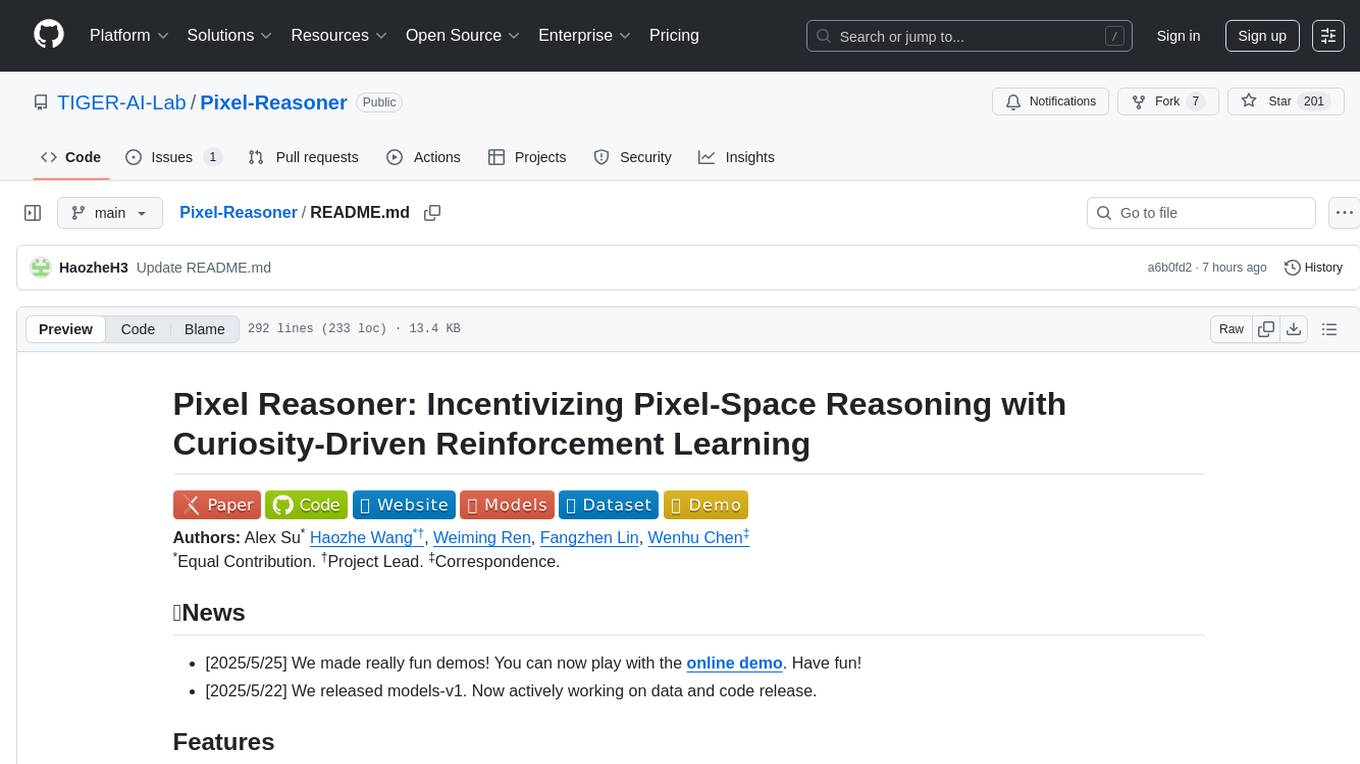Expand the Open Source menu
Screen dimensions: 1360x764
coord(463,35)
